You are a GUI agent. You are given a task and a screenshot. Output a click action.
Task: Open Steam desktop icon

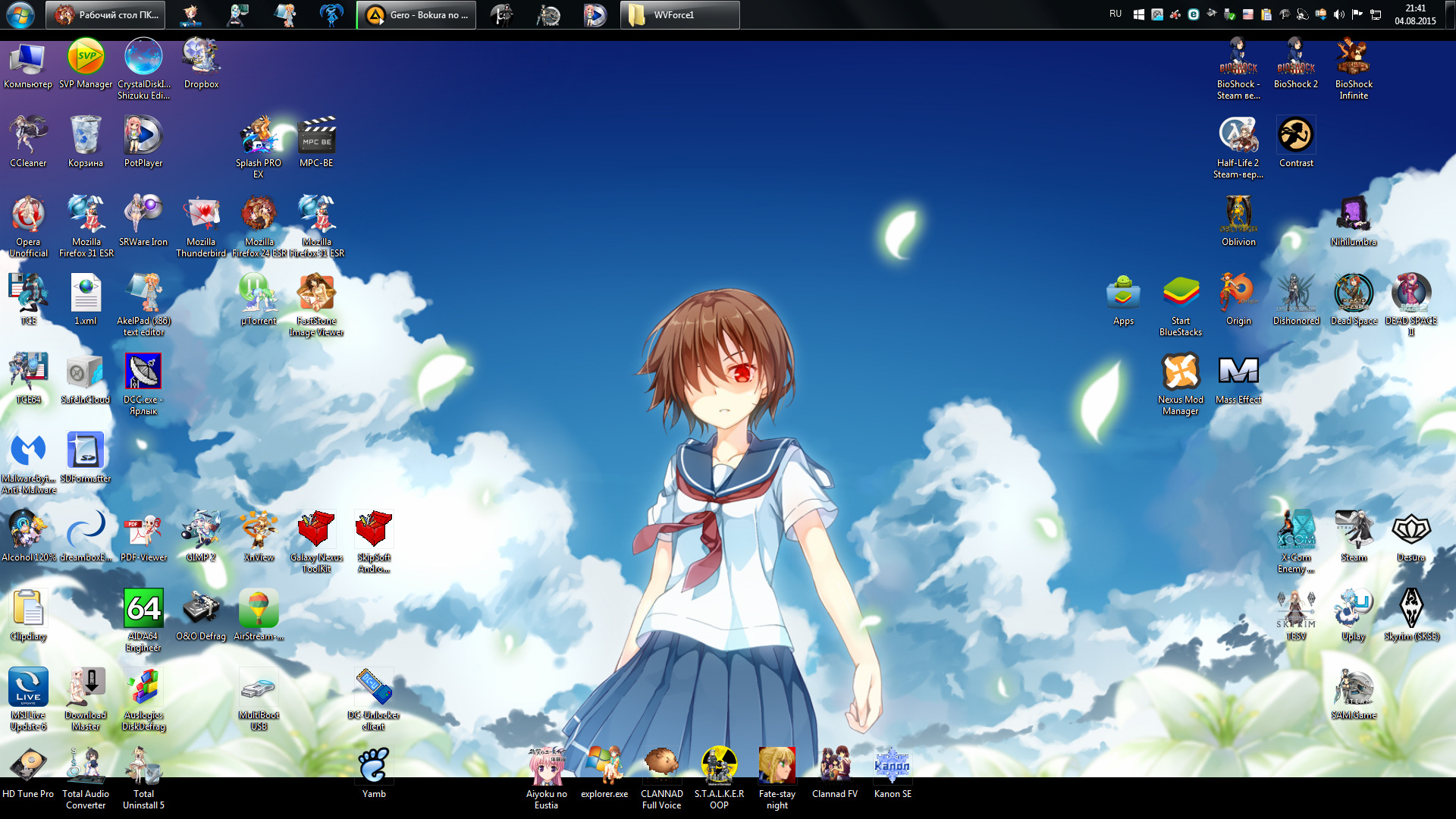point(1354,537)
